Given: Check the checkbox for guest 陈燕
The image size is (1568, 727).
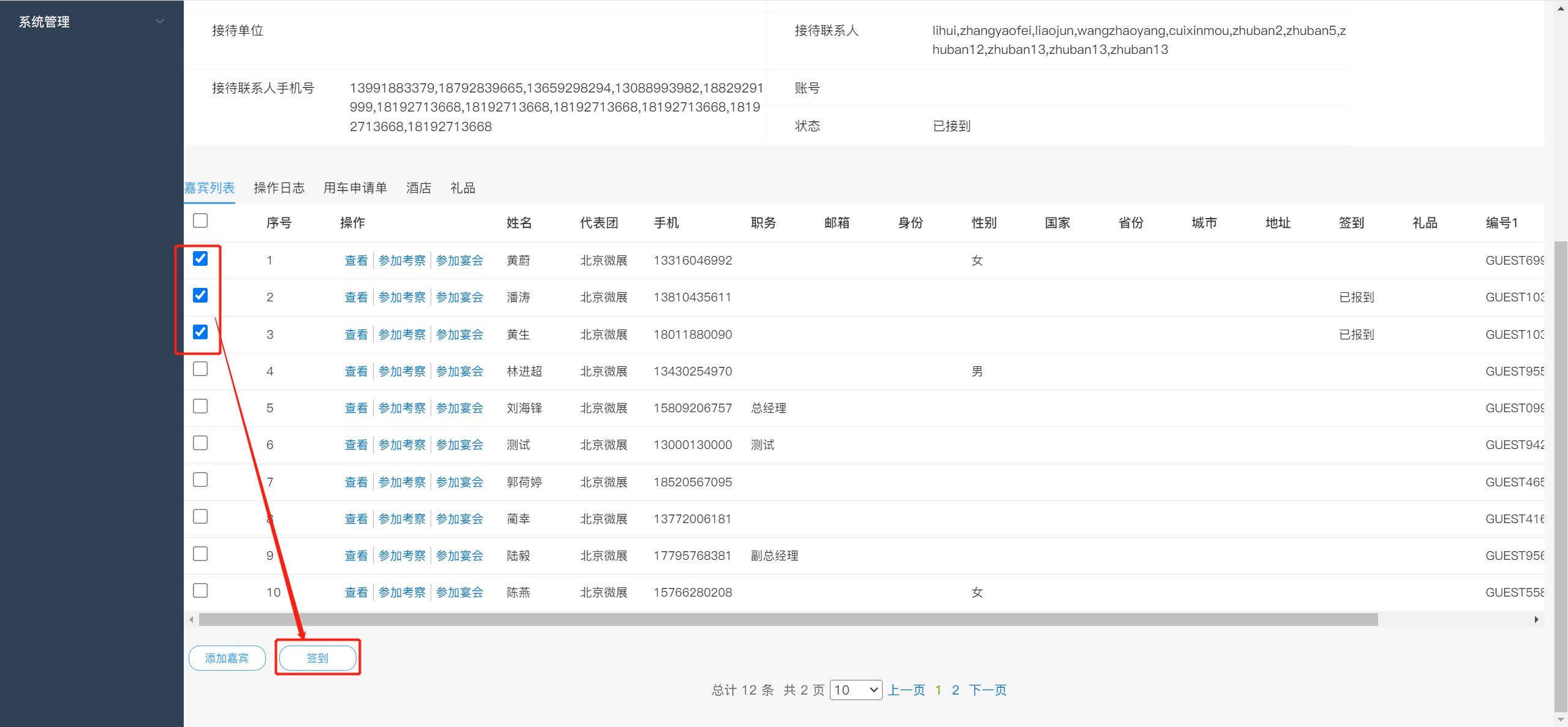Looking at the screenshot, I should 200,590.
